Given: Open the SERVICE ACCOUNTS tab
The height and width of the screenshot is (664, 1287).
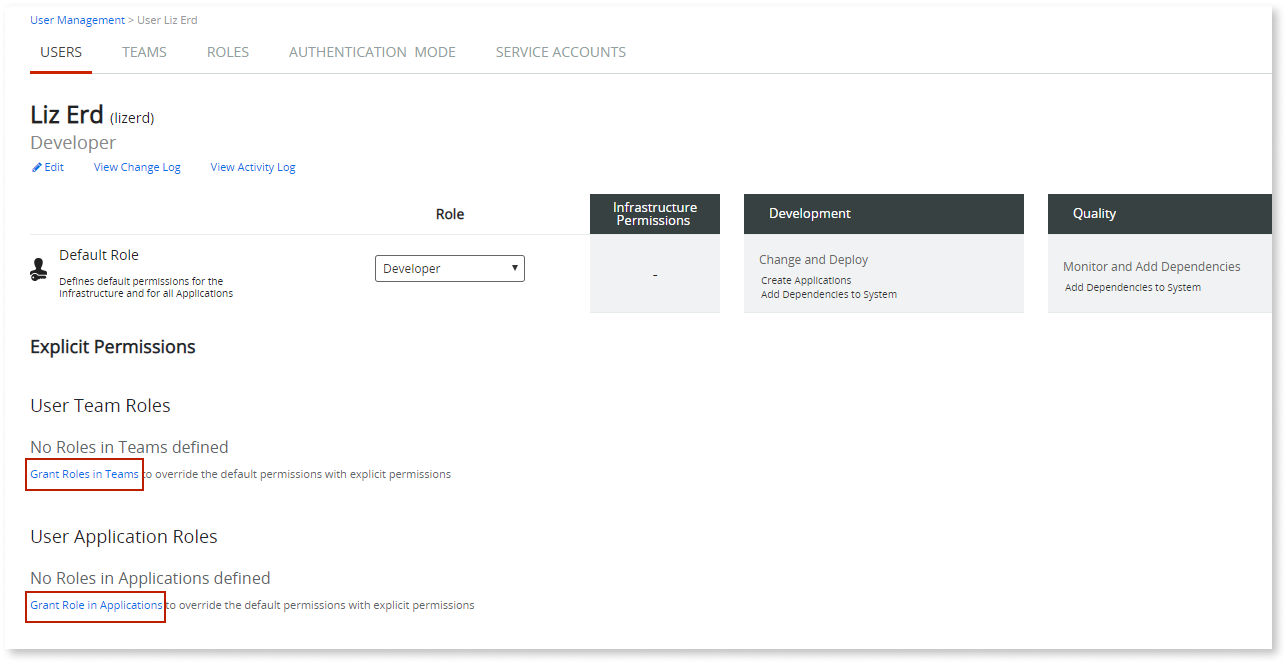Looking at the screenshot, I should (560, 52).
